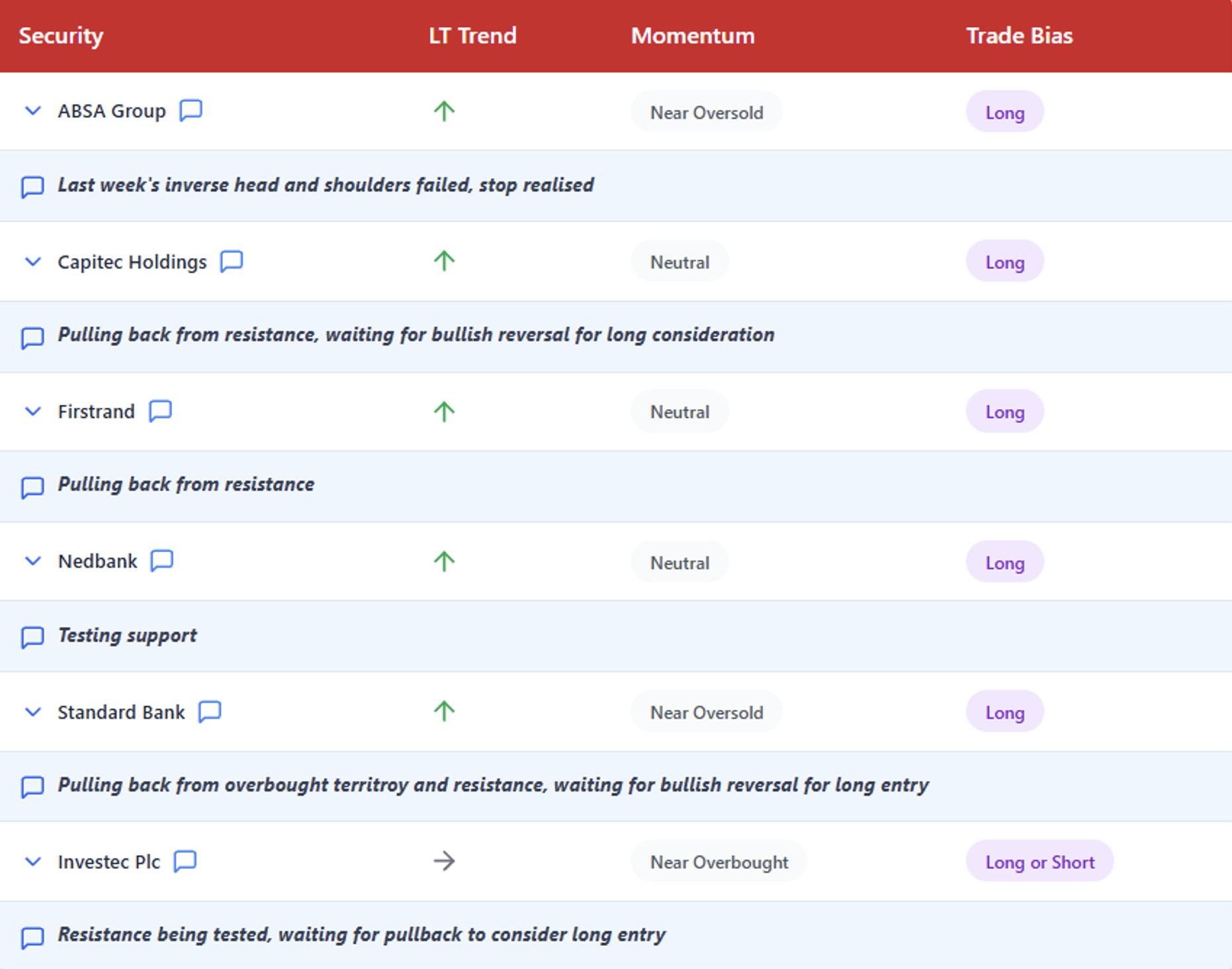Image resolution: width=1232 pixels, height=969 pixels.
Task: Select the 'Firstrand' security name
Action: pos(96,411)
